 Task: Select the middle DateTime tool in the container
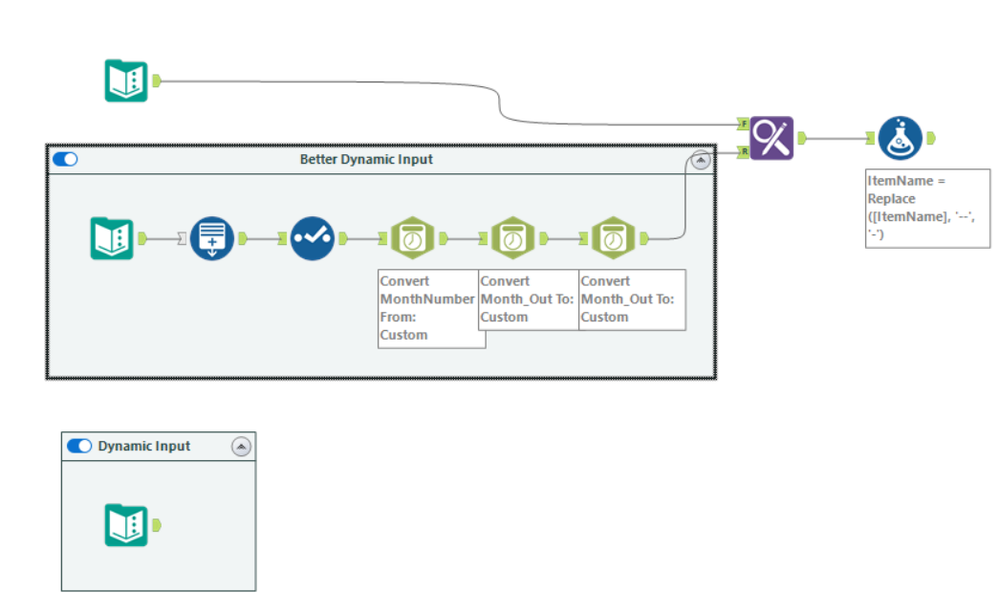513,238
